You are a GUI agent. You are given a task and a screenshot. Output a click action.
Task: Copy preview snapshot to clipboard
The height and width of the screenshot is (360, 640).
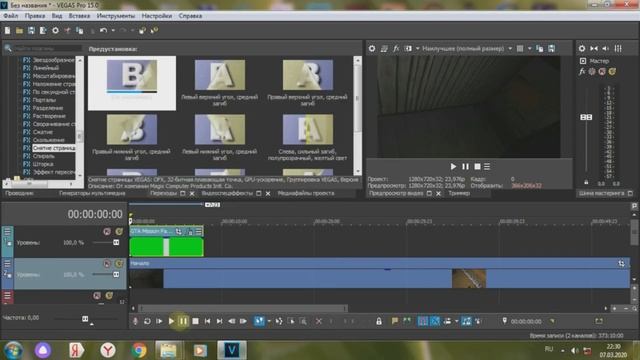tap(540, 49)
